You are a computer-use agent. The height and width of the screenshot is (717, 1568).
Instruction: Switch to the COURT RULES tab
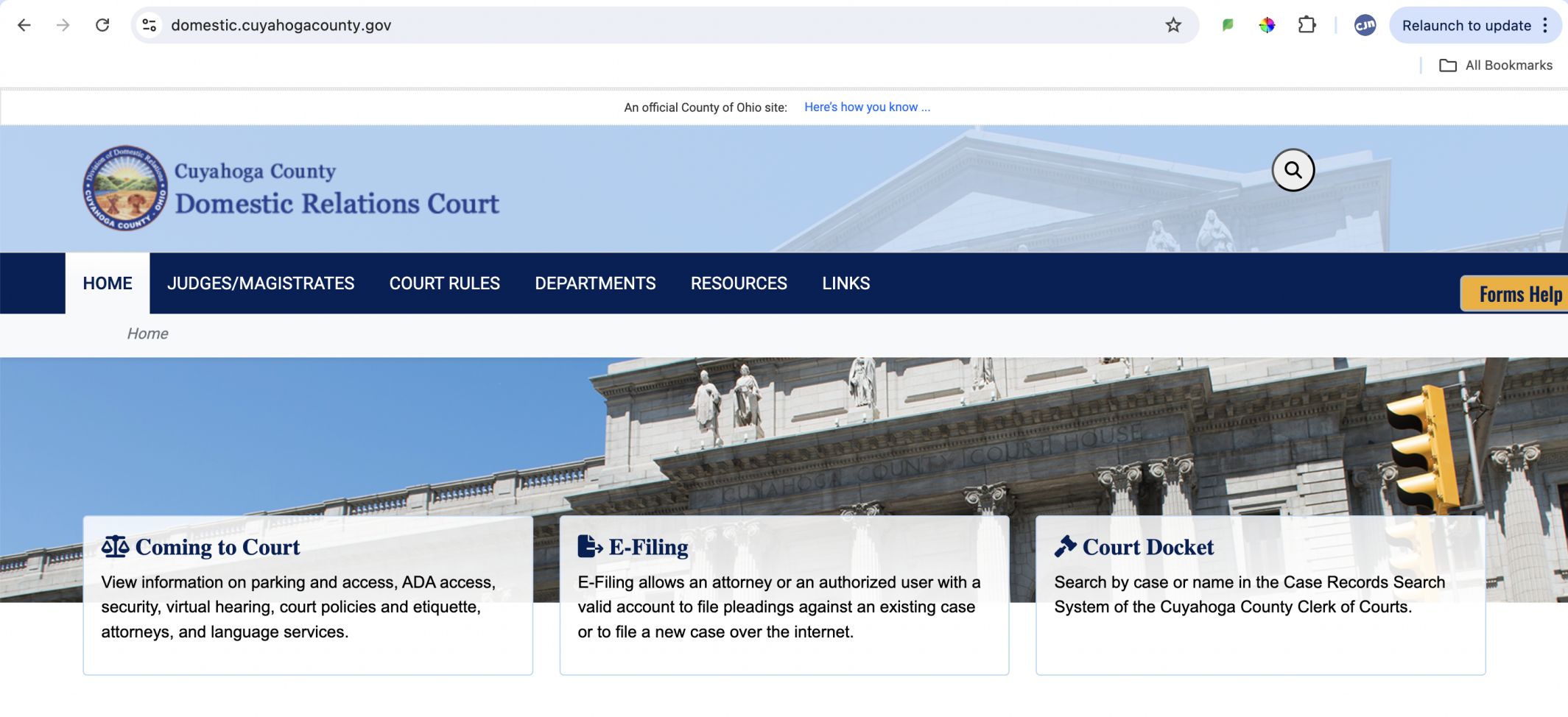[x=444, y=283]
